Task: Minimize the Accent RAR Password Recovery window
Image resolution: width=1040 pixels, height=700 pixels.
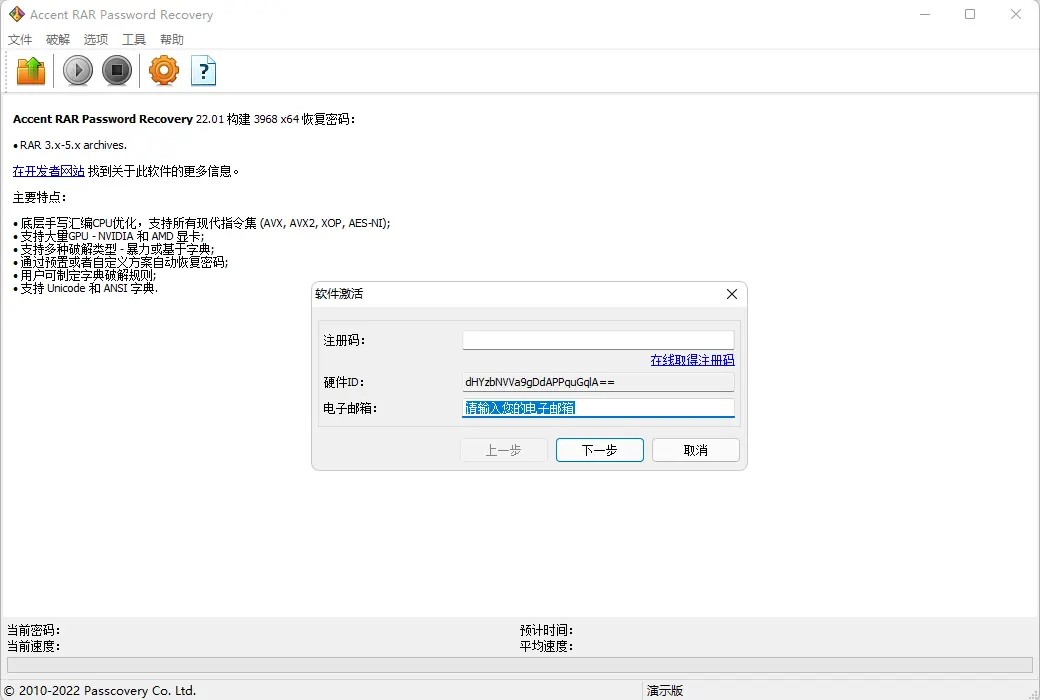Action: 925,14
